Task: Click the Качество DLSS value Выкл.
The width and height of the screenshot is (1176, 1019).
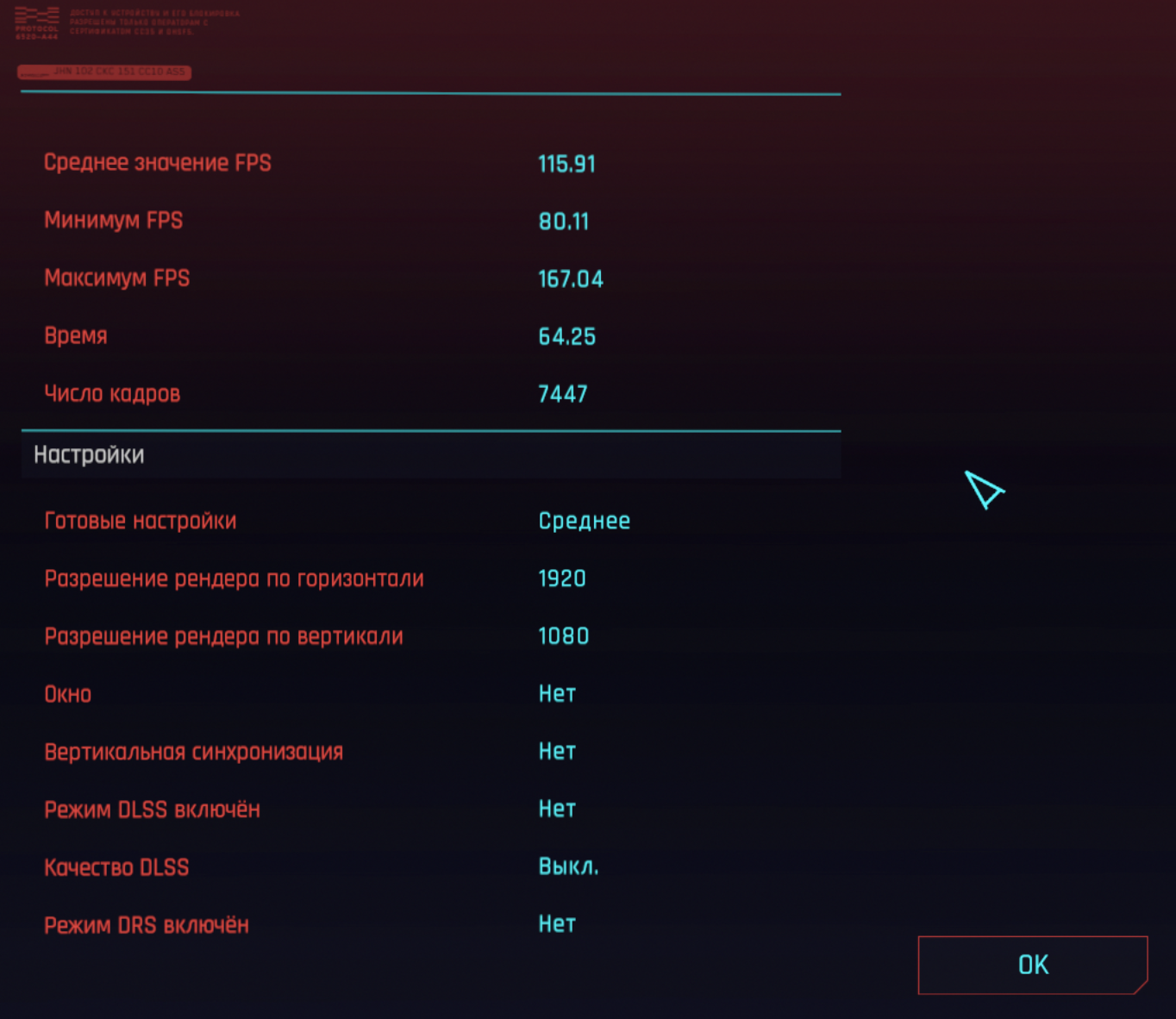Action: click(568, 866)
